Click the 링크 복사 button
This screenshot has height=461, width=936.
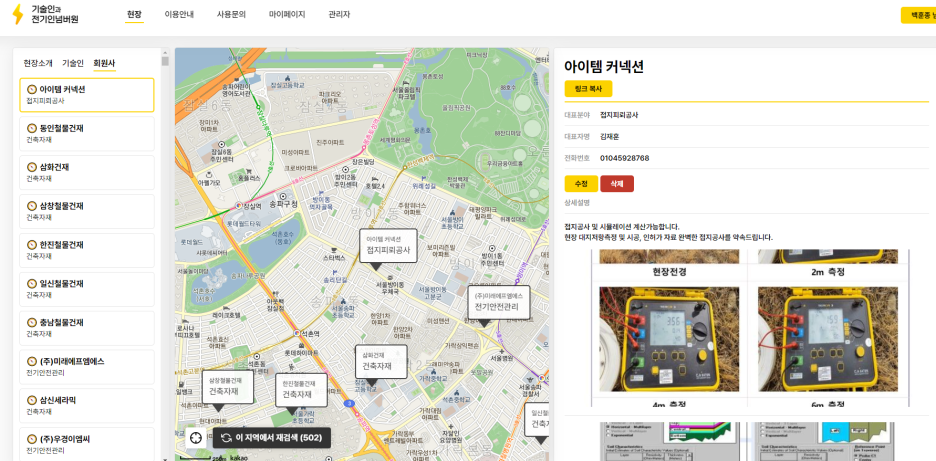click(589, 89)
